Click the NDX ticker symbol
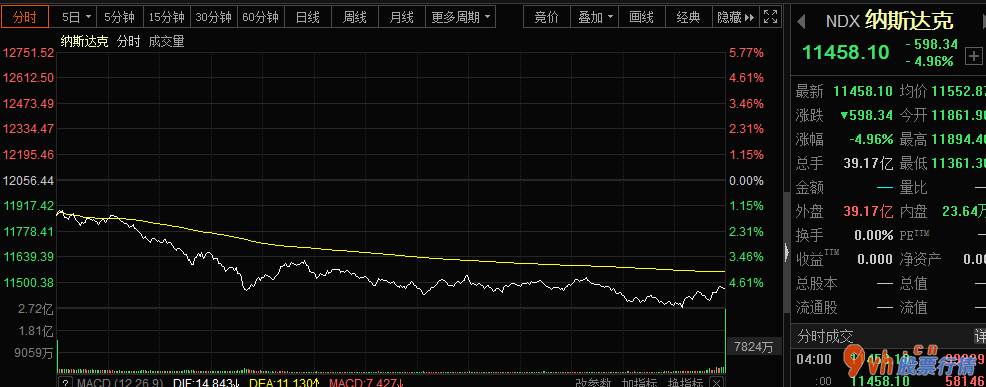The height and width of the screenshot is (387, 986). (842, 21)
